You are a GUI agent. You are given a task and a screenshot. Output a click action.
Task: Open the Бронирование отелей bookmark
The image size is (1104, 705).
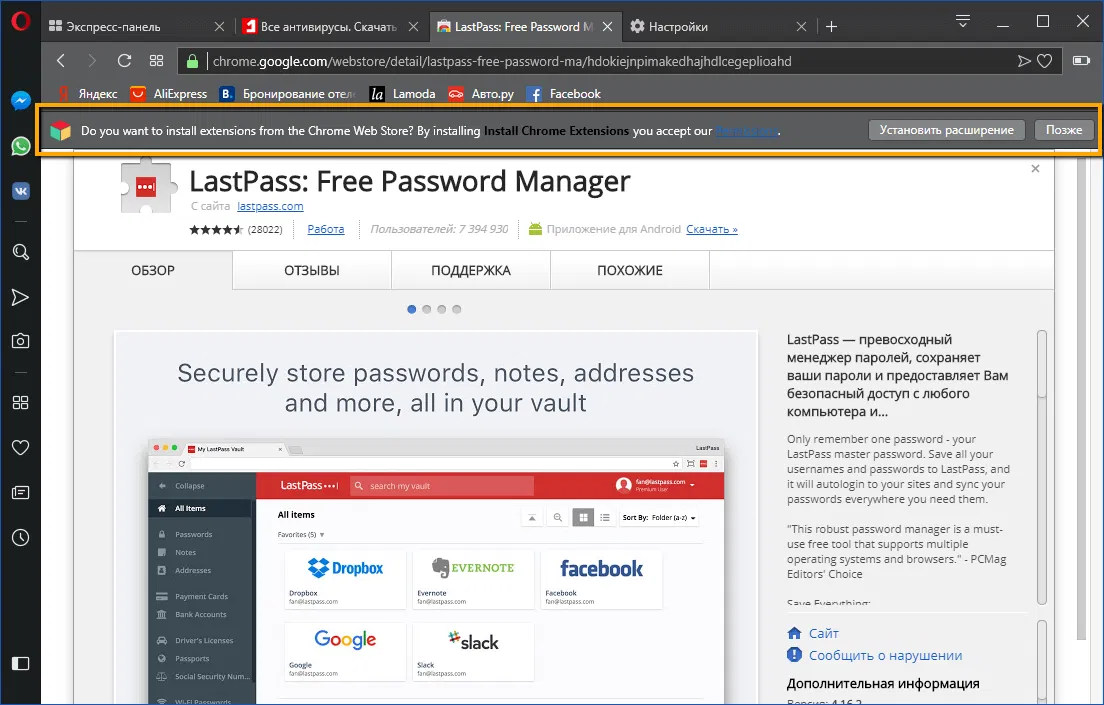288,94
